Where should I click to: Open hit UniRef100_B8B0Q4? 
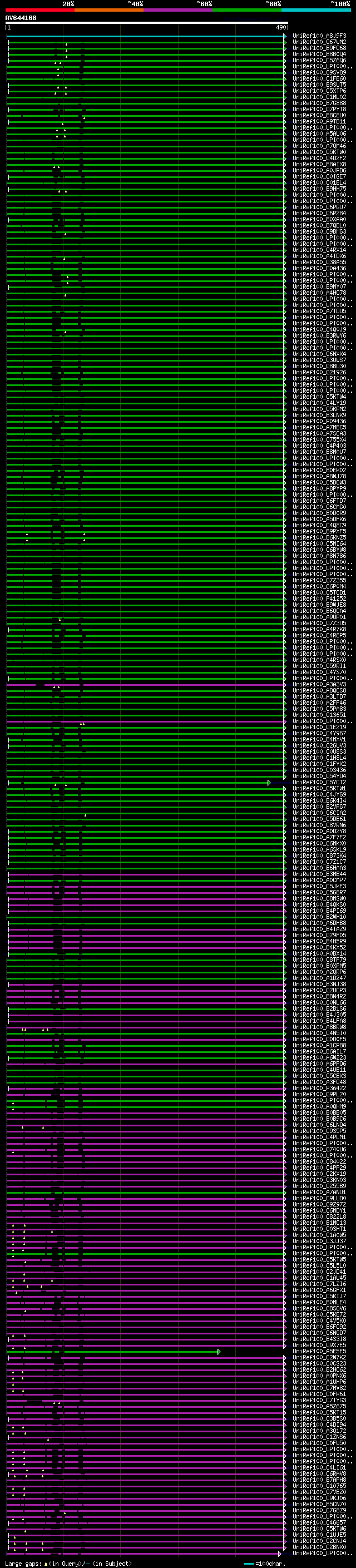(x=319, y=54)
